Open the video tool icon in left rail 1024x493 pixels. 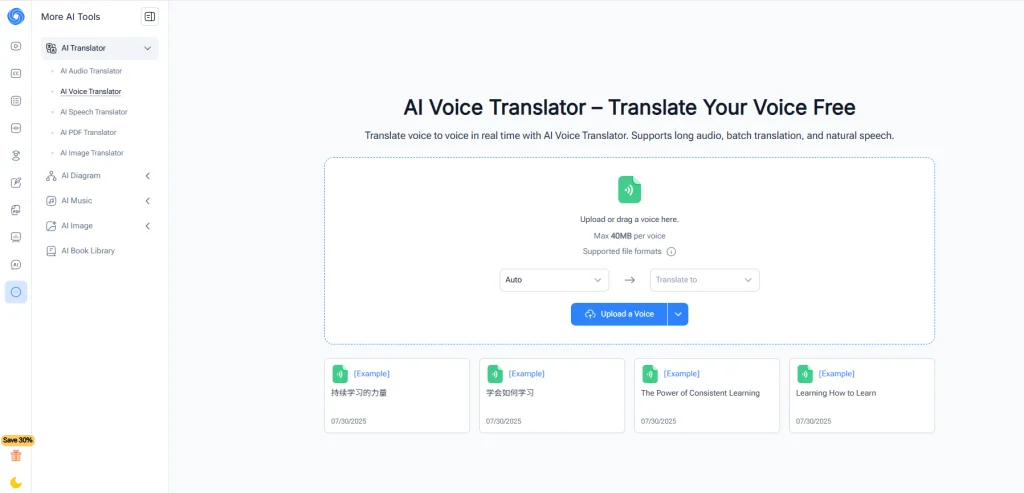click(16, 46)
